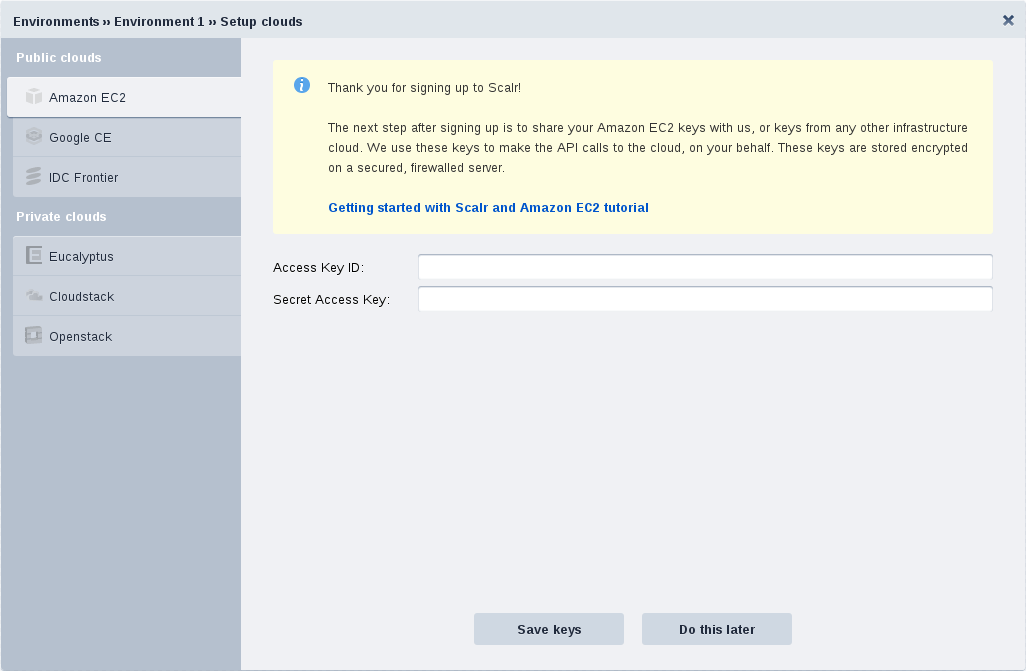Open the IDC Frontier tab

127,177
